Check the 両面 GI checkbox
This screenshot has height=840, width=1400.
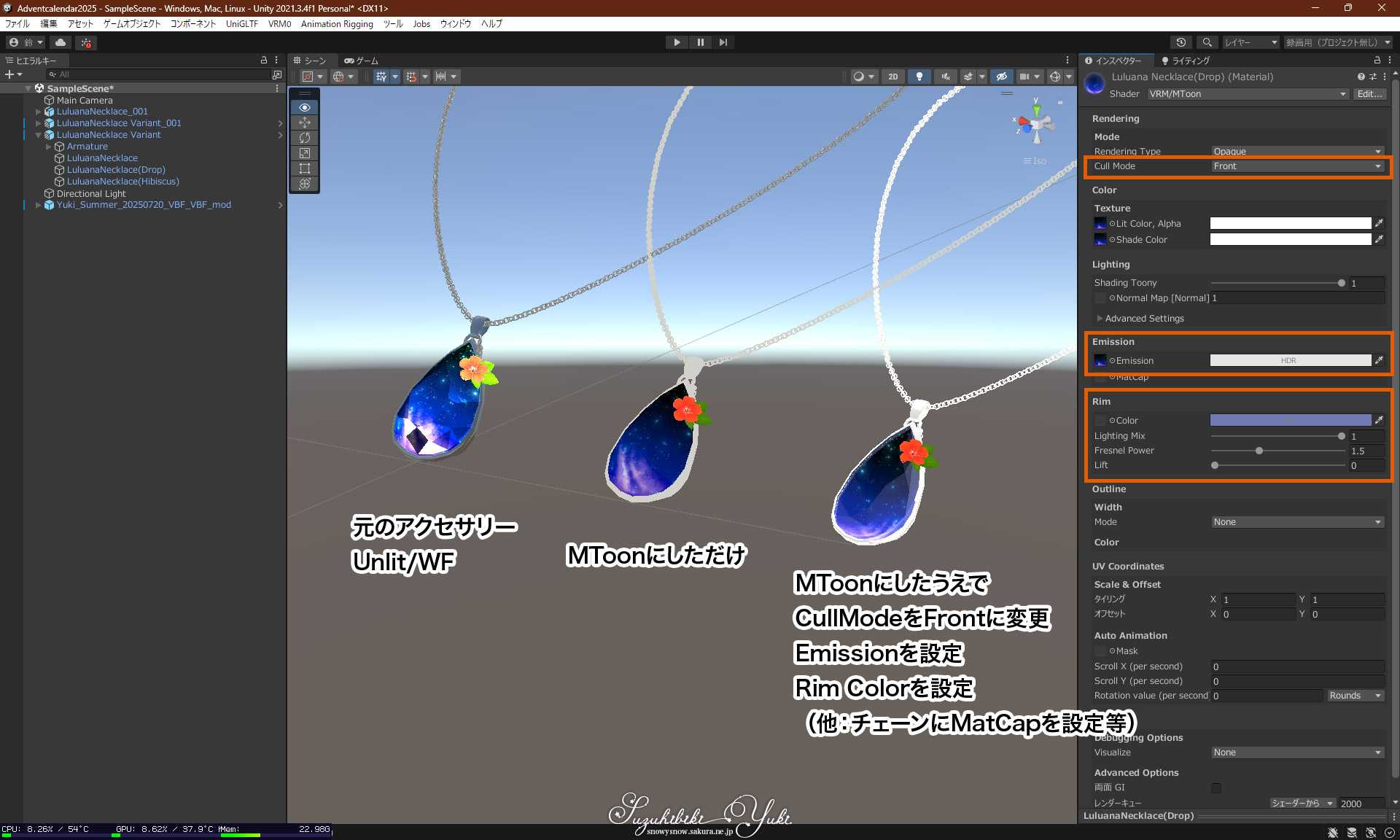point(1216,787)
